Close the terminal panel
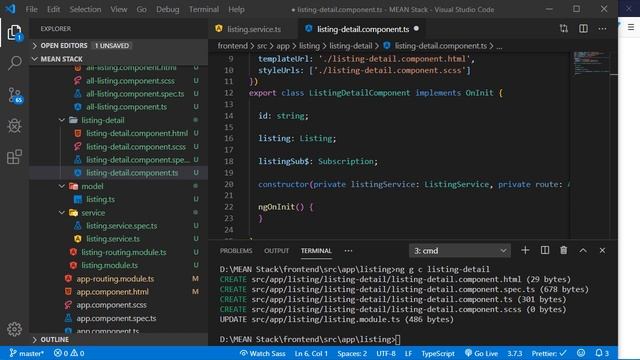Screen dimensions: 640x360 pos(602,251)
